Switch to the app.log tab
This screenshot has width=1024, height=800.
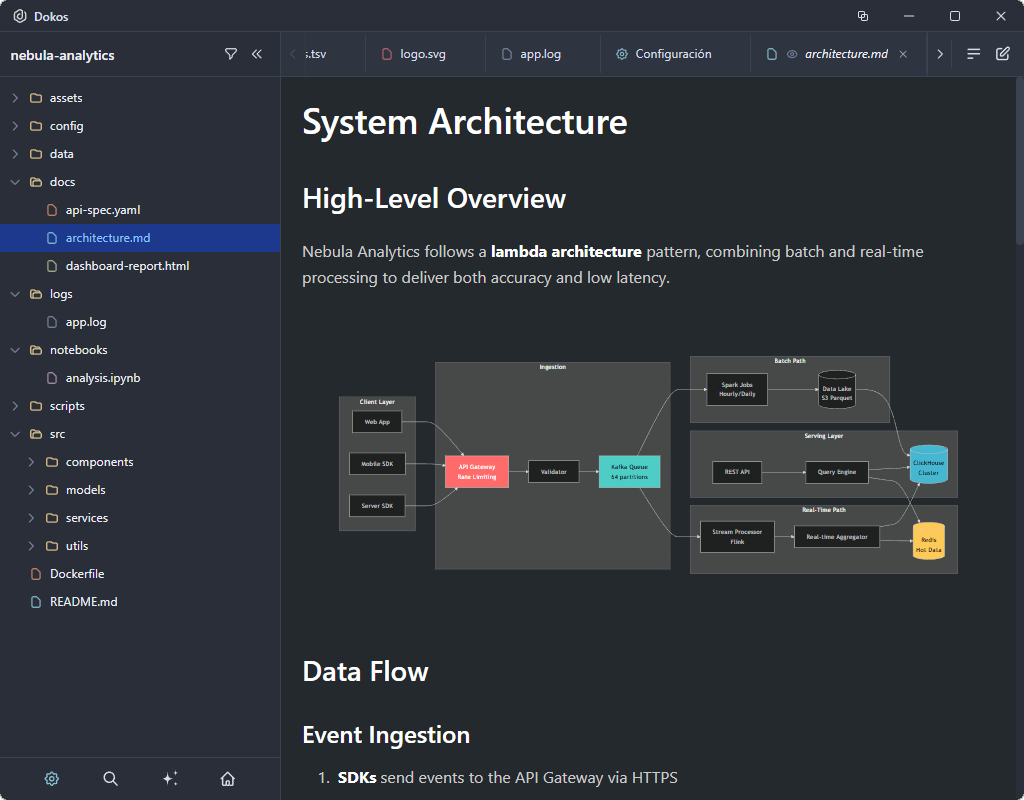pyautogui.click(x=542, y=54)
